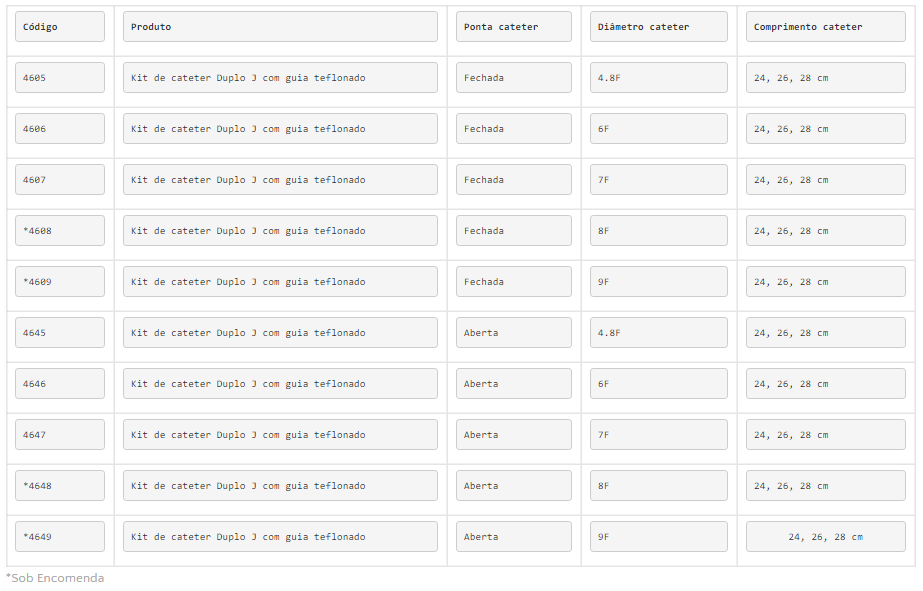
Task: Select the code field *4649
Action: [60, 537]
